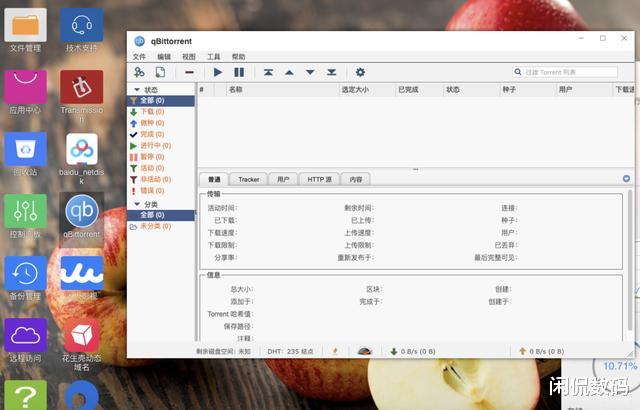Open the baidu_netdisk desktop icon
This screenshot has height=410, width=640.
tap(82, 158)
